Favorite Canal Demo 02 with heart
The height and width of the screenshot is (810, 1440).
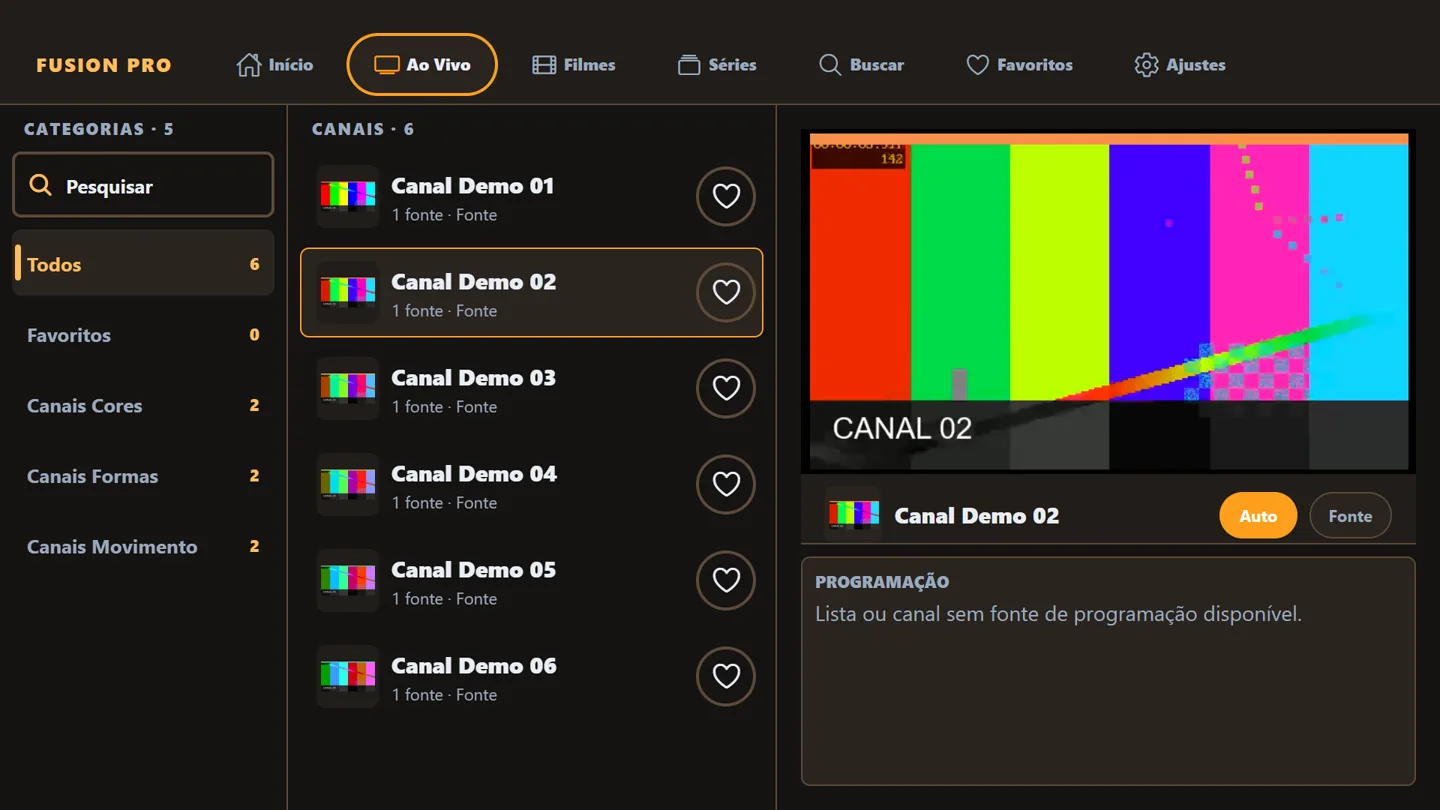[x=726, y=292]
